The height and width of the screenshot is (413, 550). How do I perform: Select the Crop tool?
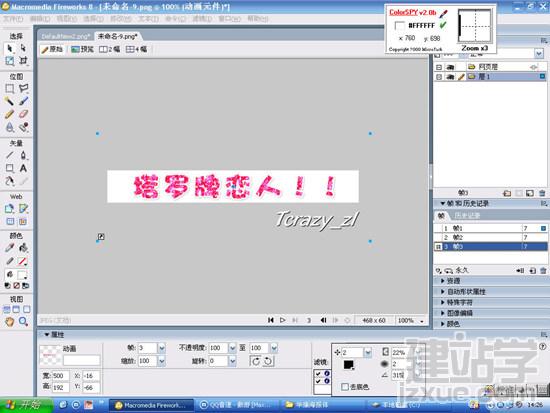(x=23, y=61)
